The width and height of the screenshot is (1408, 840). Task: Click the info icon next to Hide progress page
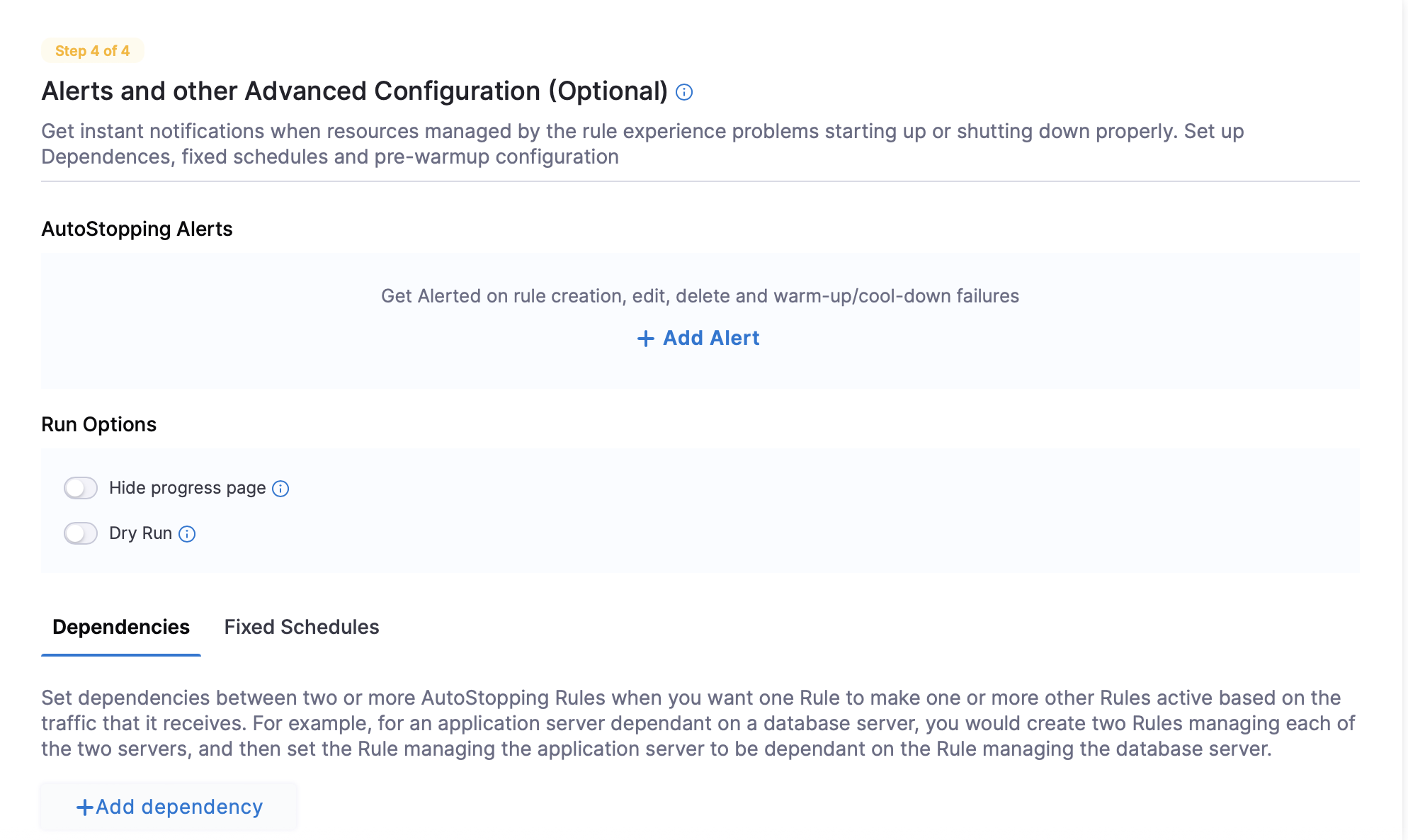pyautogui.click(x=280, y=489)
